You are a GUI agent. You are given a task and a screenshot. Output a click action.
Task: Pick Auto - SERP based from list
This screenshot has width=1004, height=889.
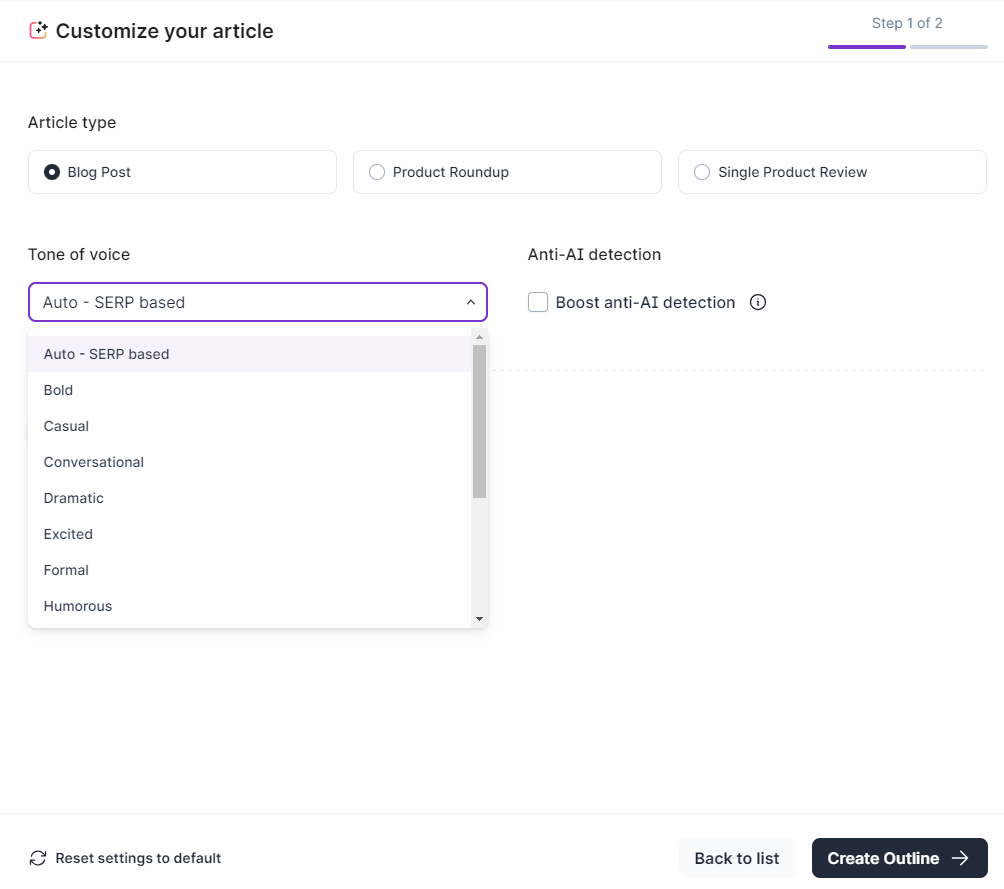[x=107, y=354]
